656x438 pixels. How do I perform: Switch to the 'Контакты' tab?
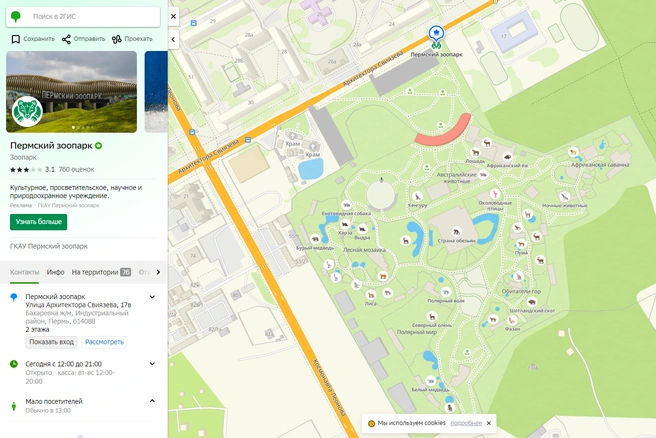click(x=24, y=272)
